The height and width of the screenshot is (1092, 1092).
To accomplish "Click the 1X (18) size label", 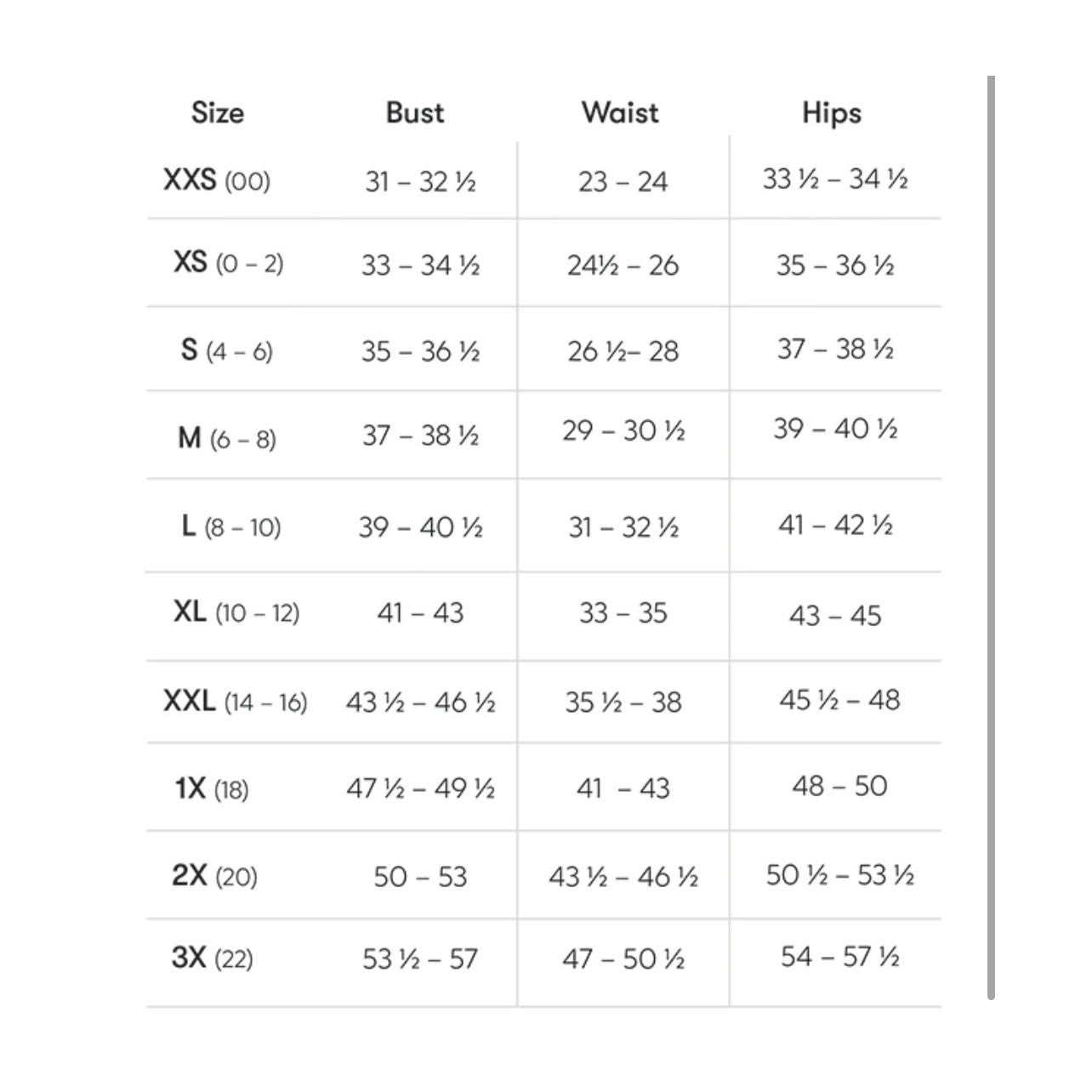I will [212, 789].
